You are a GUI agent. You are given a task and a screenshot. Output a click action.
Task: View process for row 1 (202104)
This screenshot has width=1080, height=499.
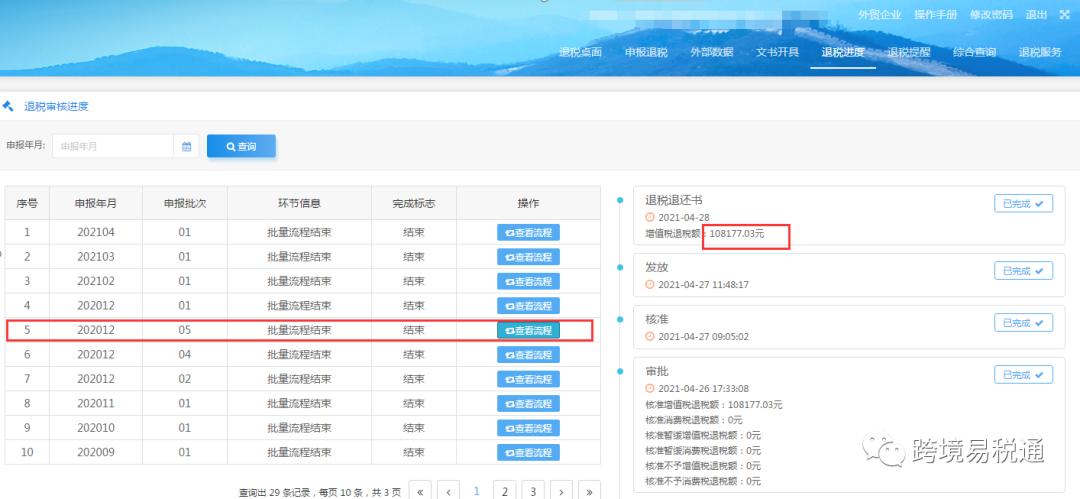pos(528,232)
